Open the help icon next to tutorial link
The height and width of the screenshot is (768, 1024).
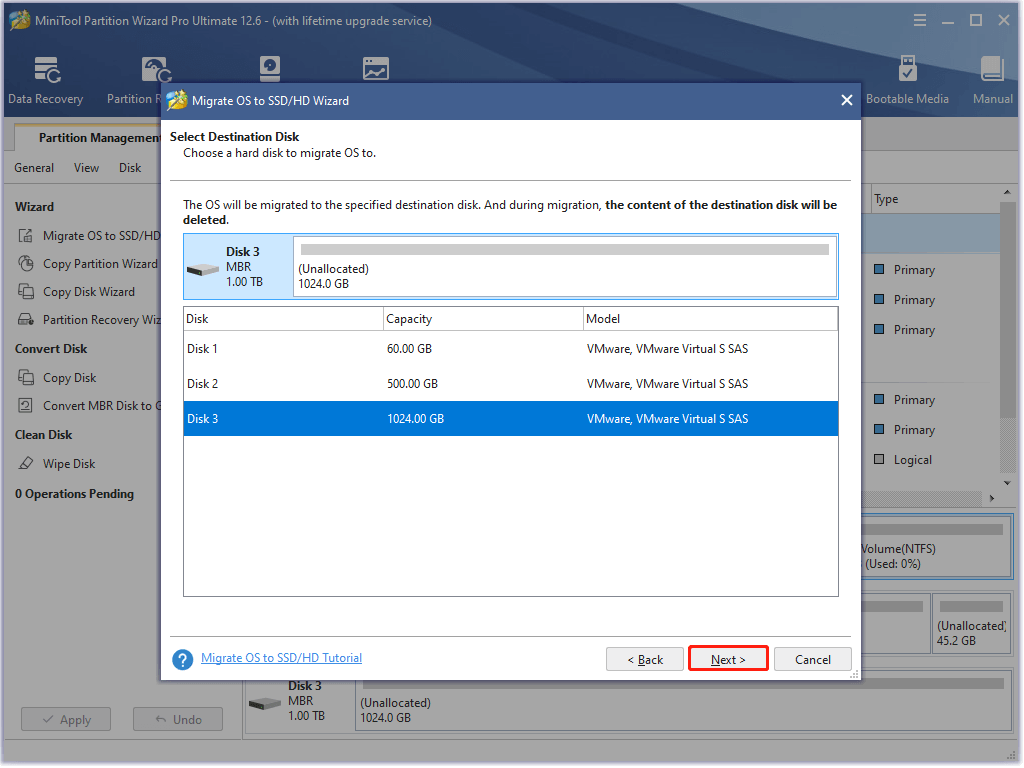(x=183, y=659)
